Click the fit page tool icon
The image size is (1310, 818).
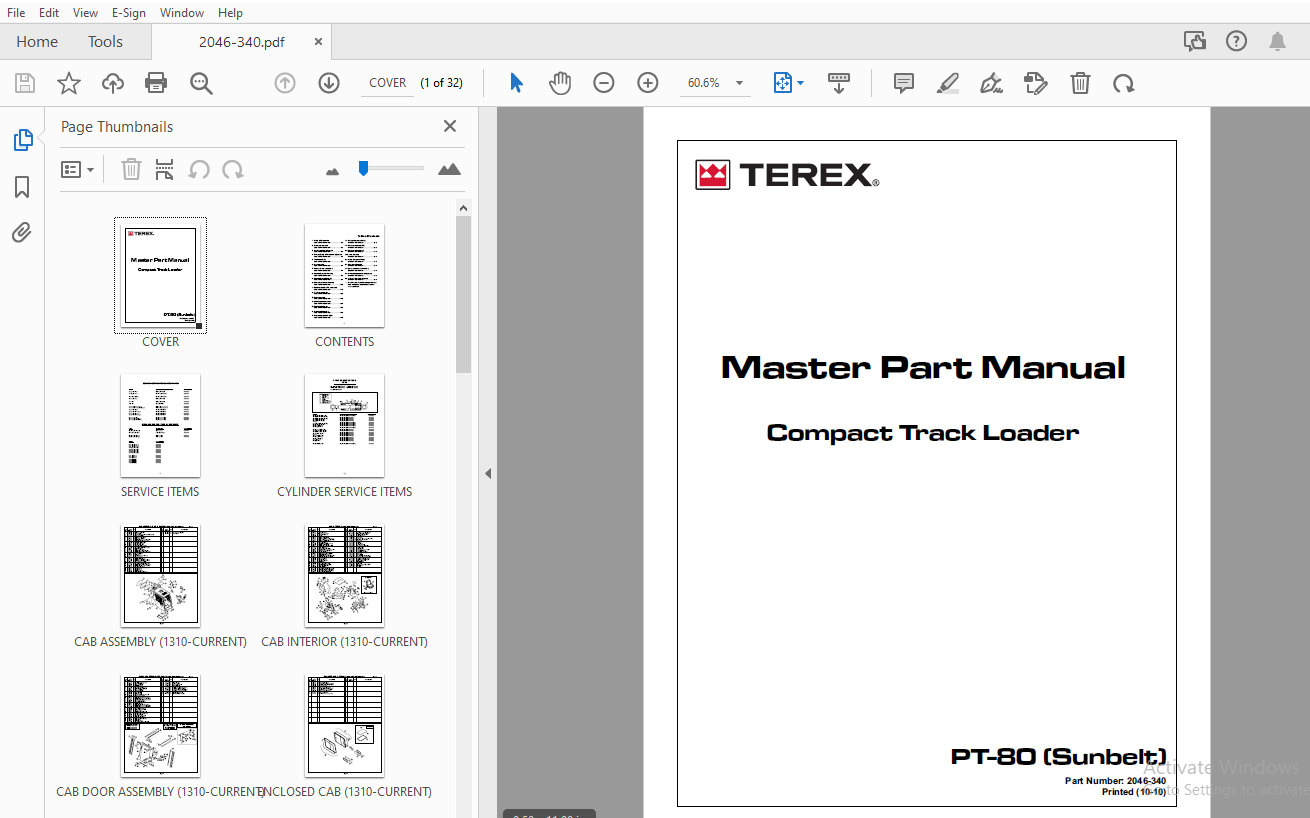click(783, 83)
